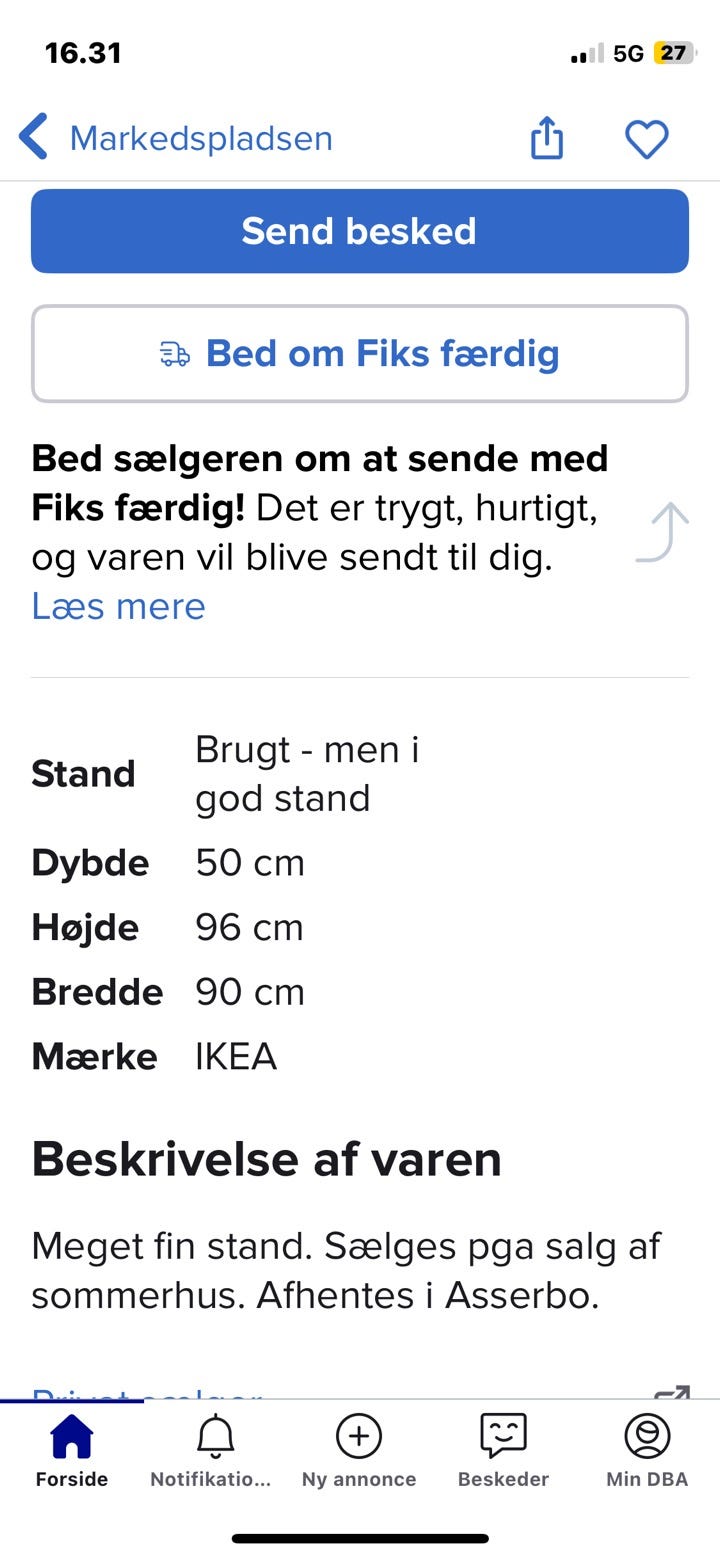Tap the external link arrow icon
This screenshot has width=720, height=1559.
(671, 1392)
